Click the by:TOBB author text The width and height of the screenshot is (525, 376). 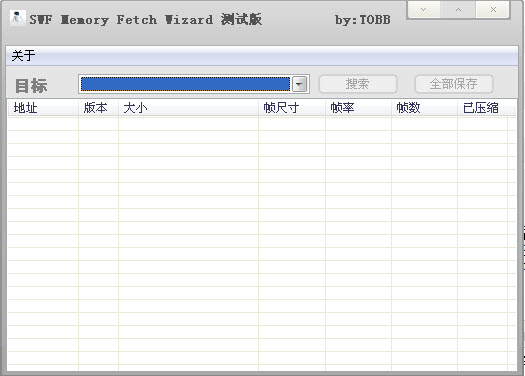[x=363, y=20]
